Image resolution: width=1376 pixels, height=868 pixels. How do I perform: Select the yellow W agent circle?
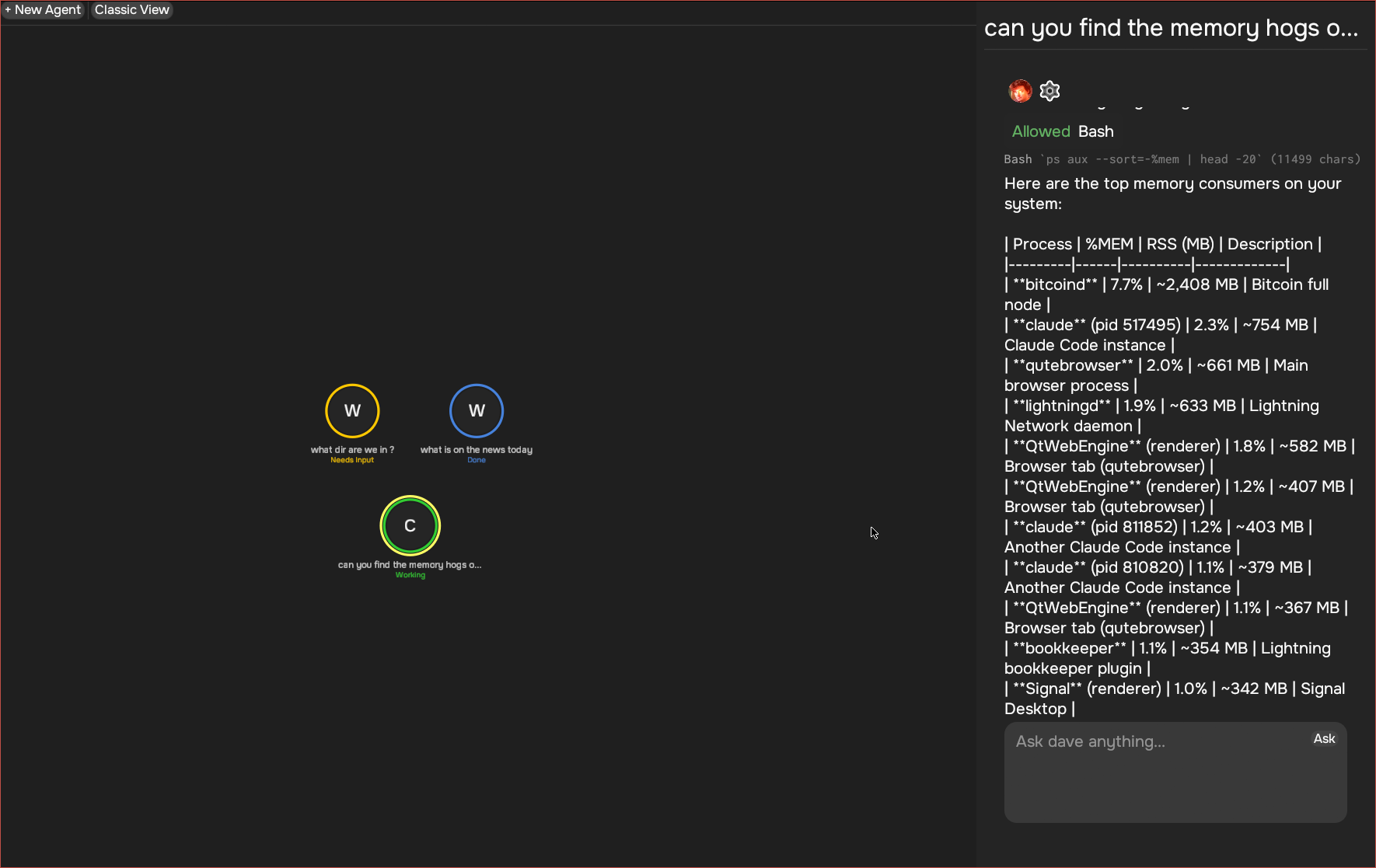(x=352, y=411)
